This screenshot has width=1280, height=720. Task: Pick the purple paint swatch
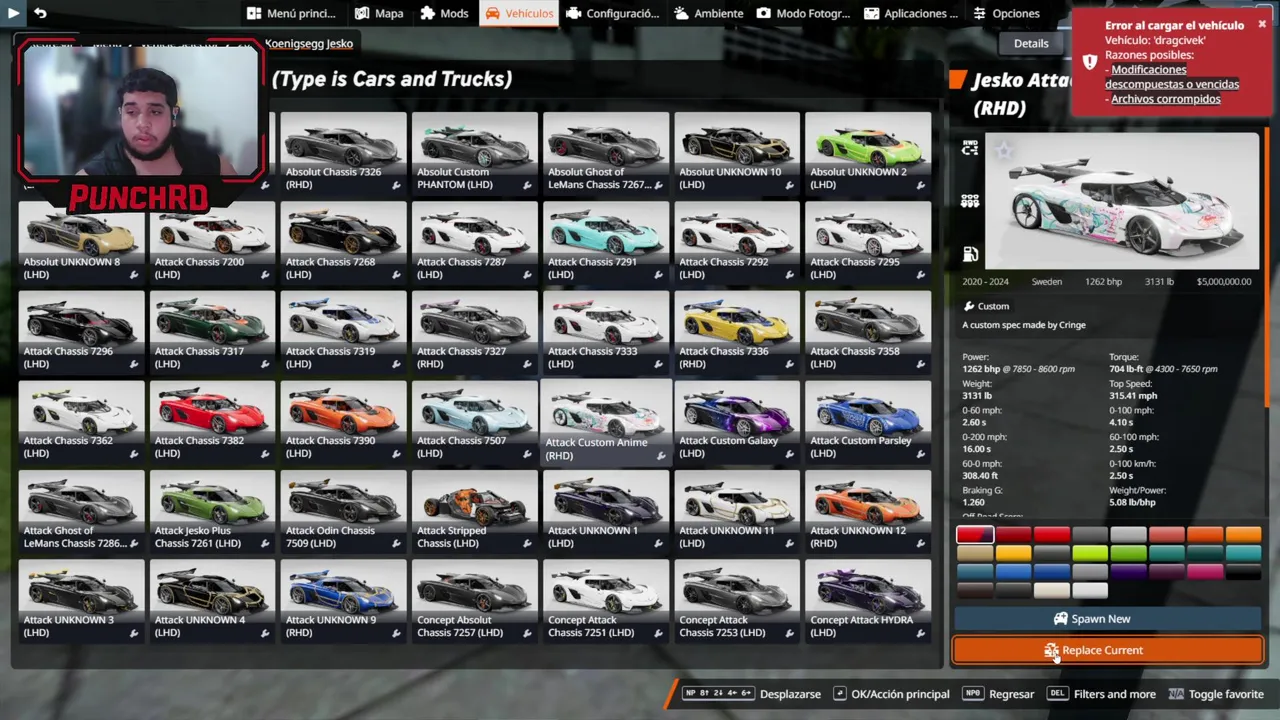pyautogui.click(x=1128, y=572)
